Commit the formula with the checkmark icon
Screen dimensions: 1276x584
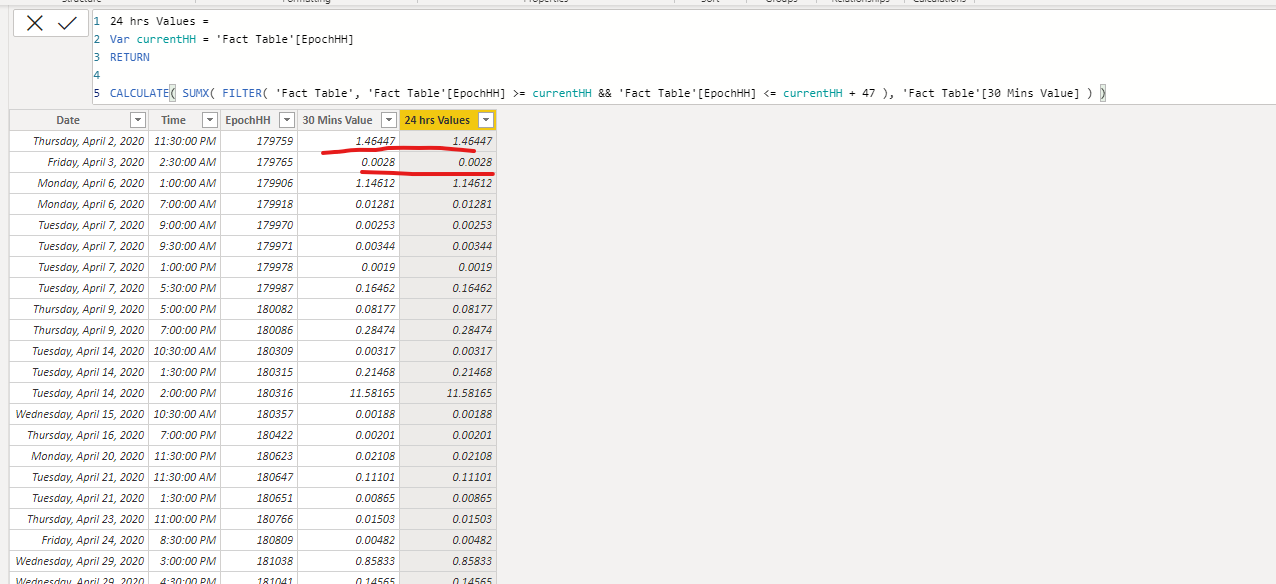tap(67, 23)
